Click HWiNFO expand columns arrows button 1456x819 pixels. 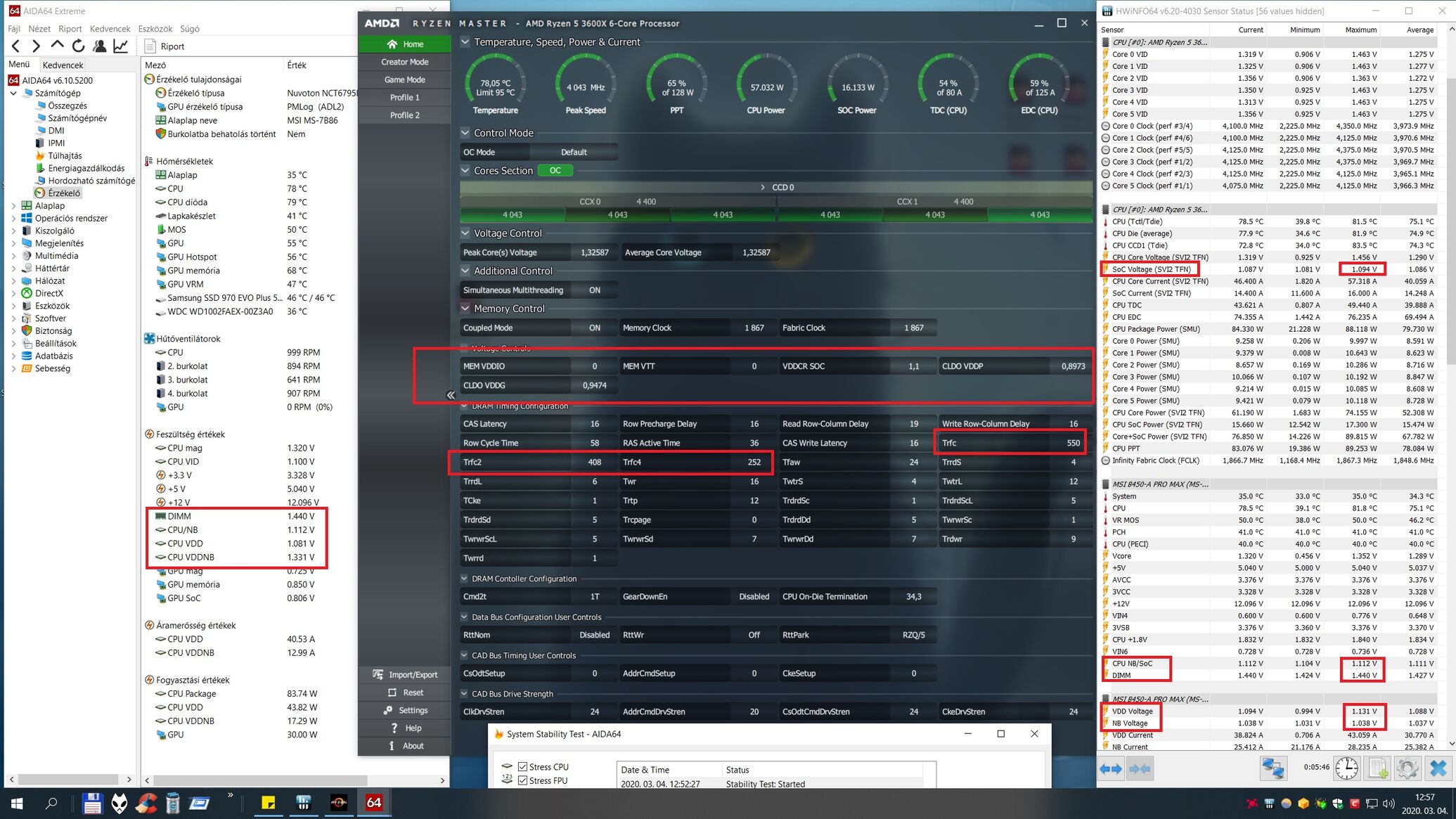point(1112,769)
